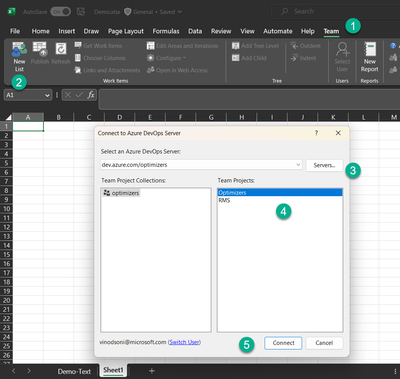This screenshot has height=379, width=400.
Task: Select the Team tab
Action: [331, 31]
